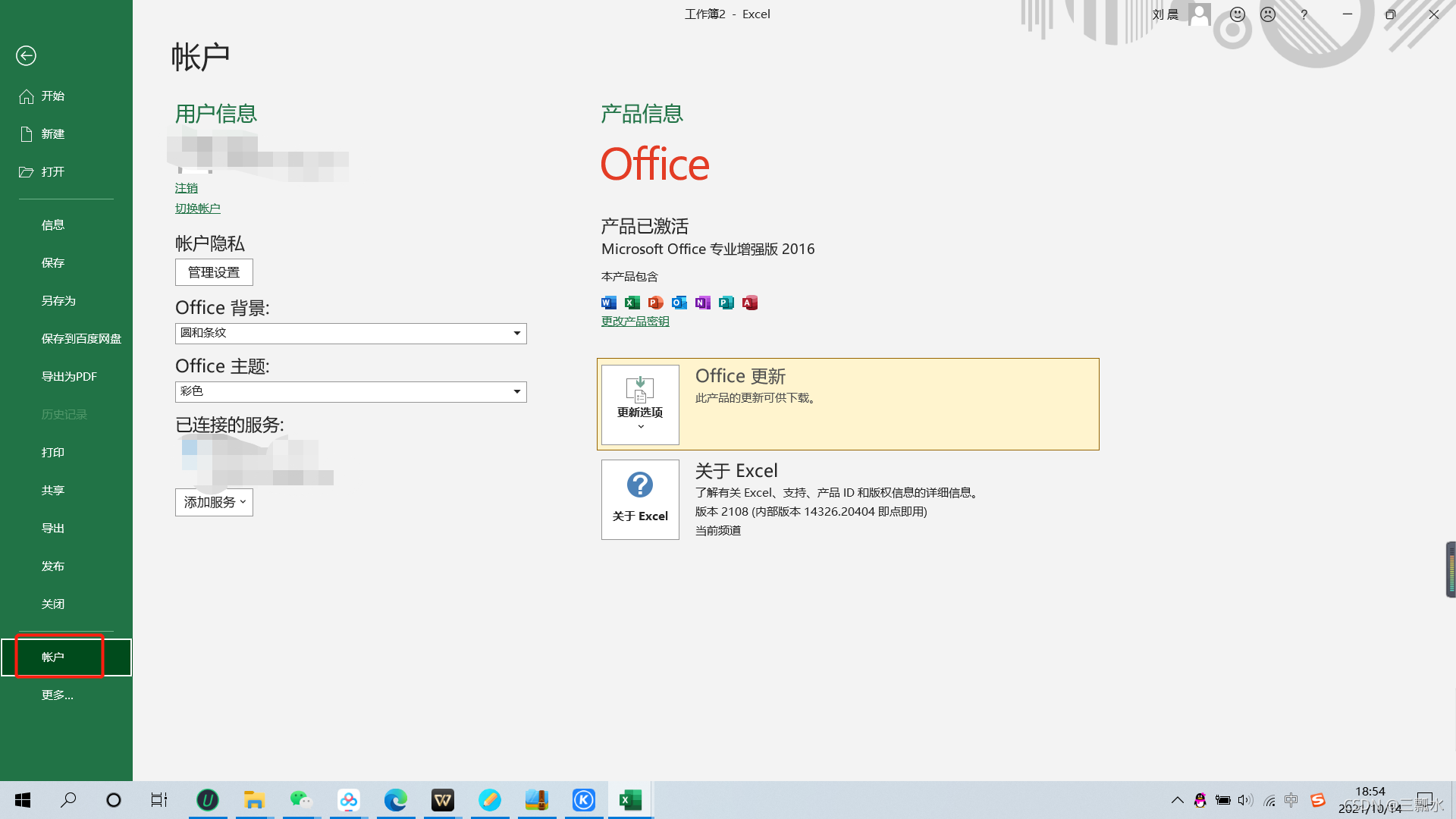Screen dimensions: 1456x819
Task: Click the 更改产品密钥 link
Action: tap(635, 322)
